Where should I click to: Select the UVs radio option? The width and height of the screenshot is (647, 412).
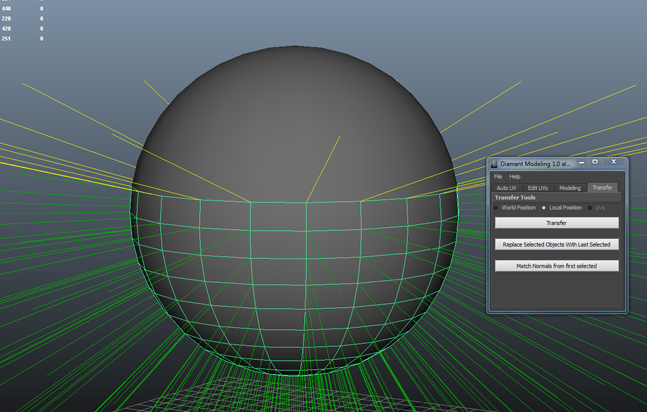coord(590,208)
